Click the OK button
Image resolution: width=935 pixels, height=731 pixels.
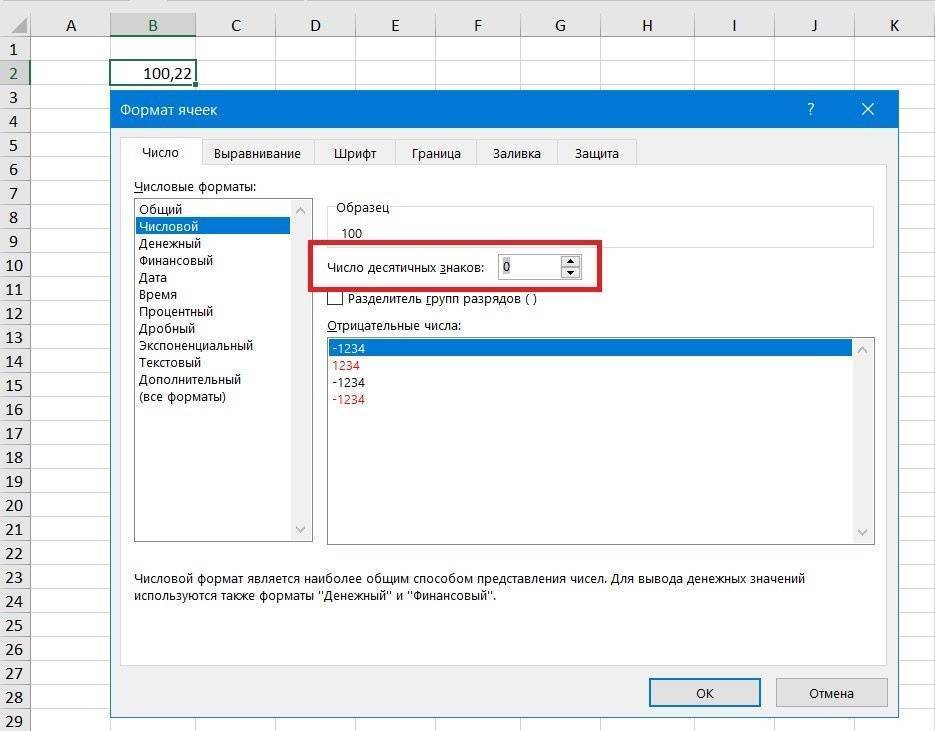point(703,692)
